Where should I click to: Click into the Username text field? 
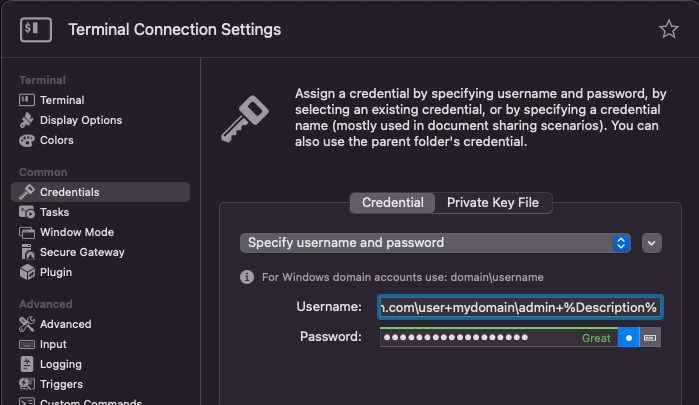pos(519,307)
